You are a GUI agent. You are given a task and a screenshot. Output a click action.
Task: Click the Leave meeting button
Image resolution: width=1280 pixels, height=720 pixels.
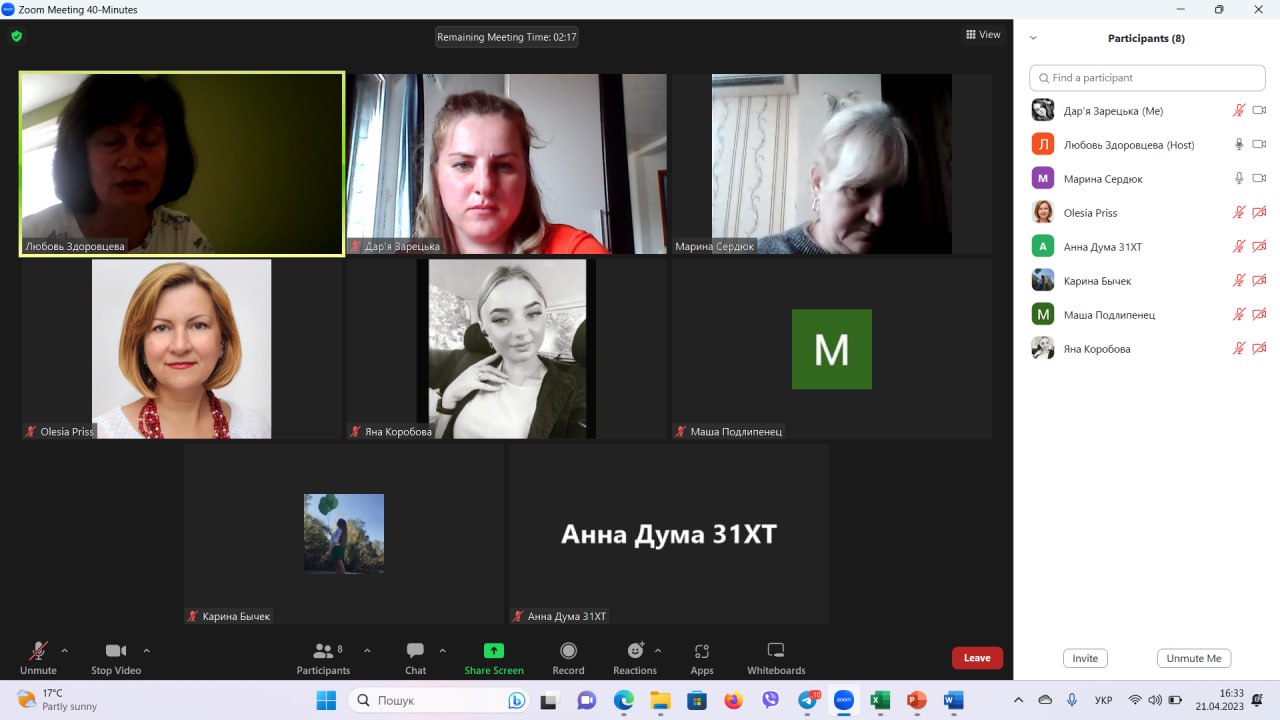[x=977, y=658]
